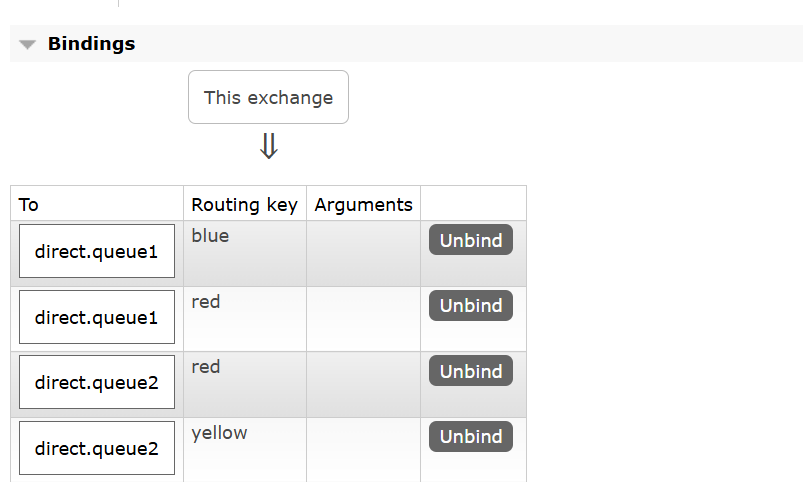Open direct.queue1 in the blue binding row

click(97, 252)
